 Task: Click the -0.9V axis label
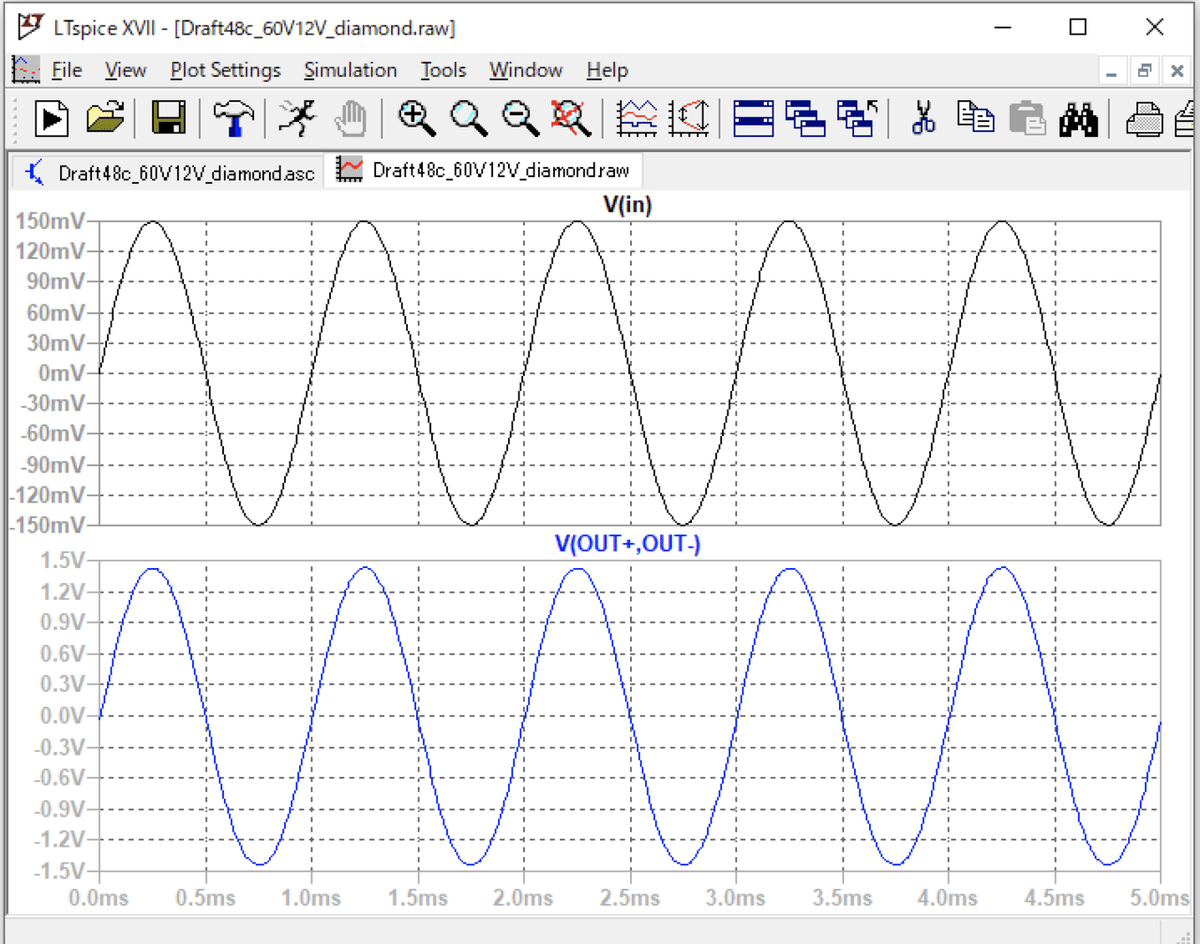(61, 808)
